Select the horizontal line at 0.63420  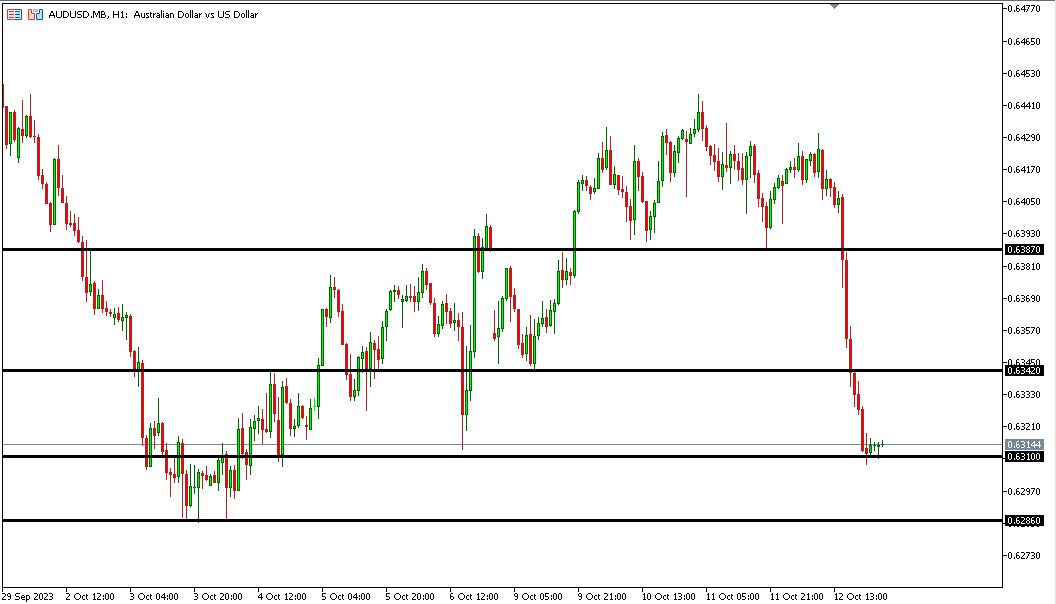pyautogui.click(x=502, y=370)
